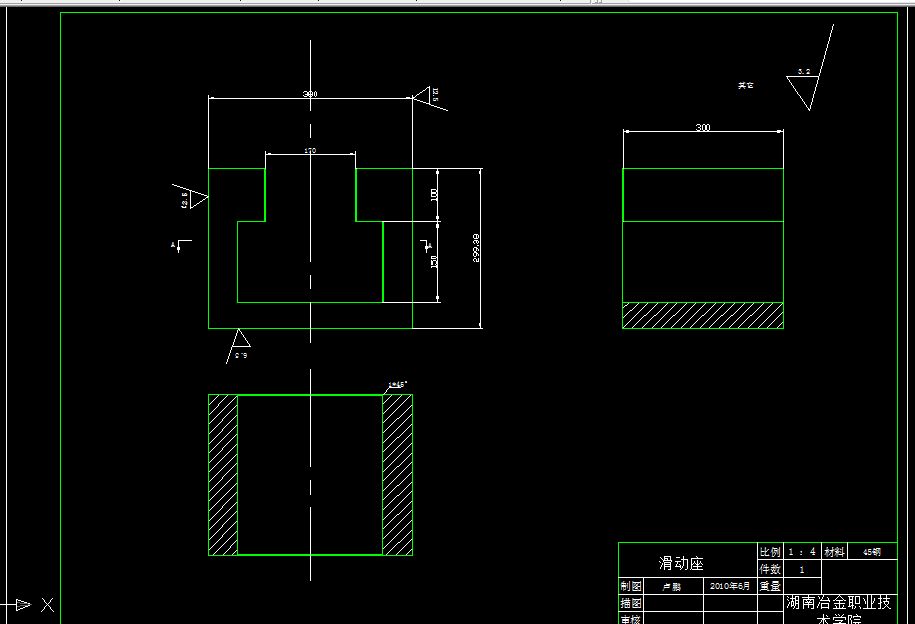The height and width of the screenshot is (624, 915).
Task: Select the 比例 title block cell
Action: (770, 552)
